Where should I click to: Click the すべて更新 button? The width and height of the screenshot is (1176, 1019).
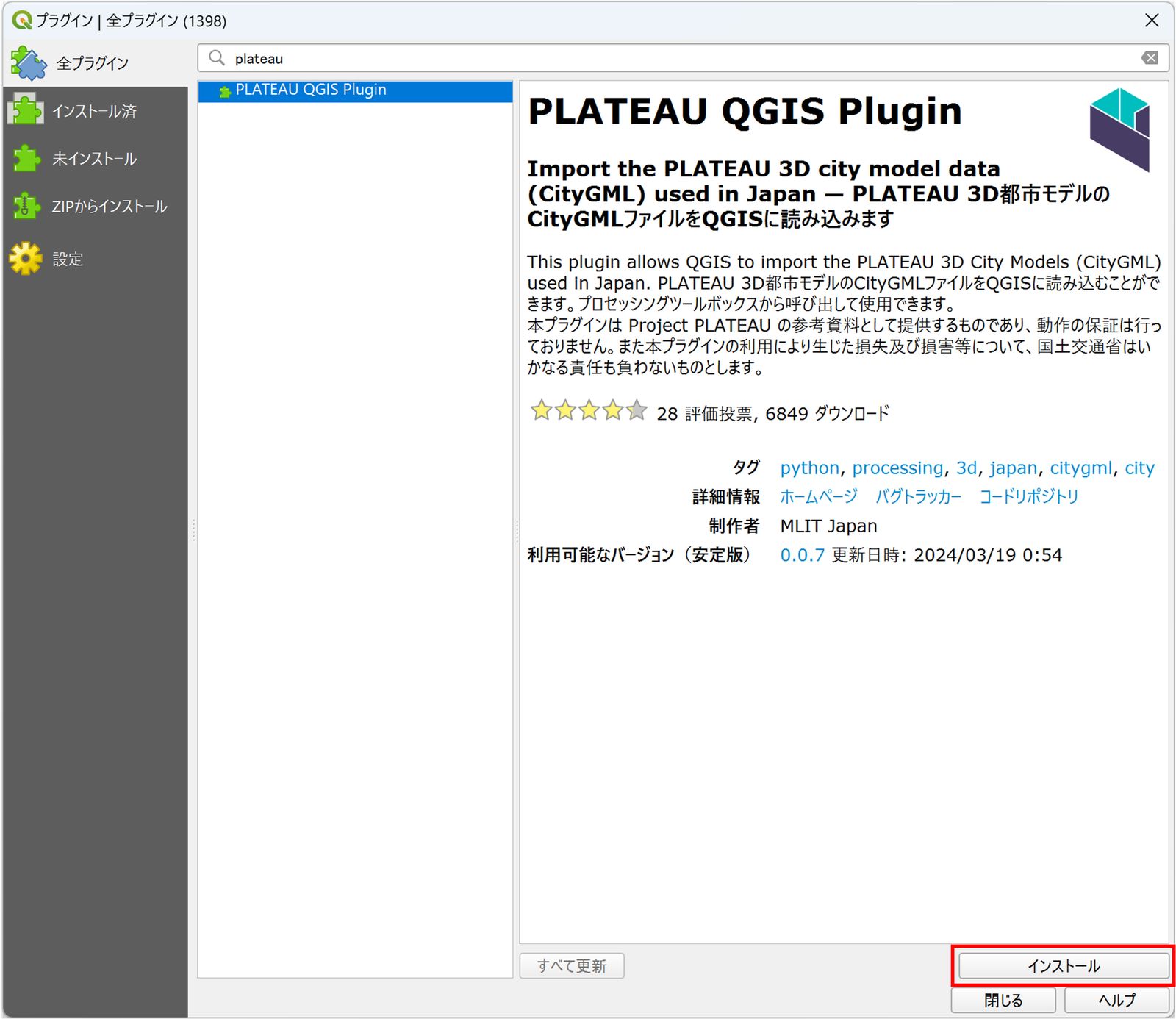(572, 966)
